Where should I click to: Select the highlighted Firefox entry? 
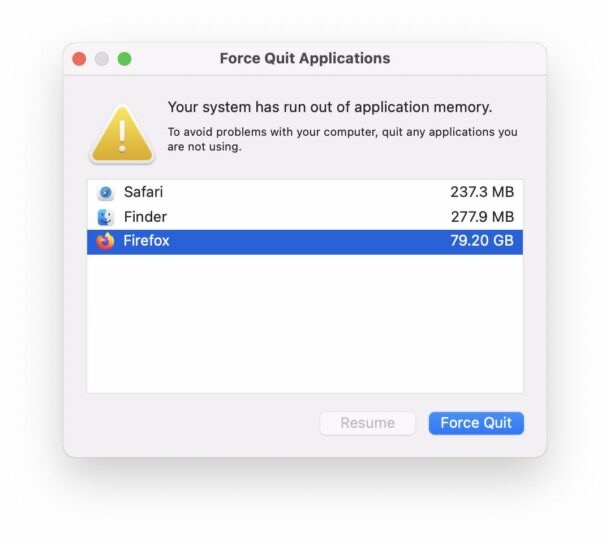pyautogui.click(x=305, y=242)
